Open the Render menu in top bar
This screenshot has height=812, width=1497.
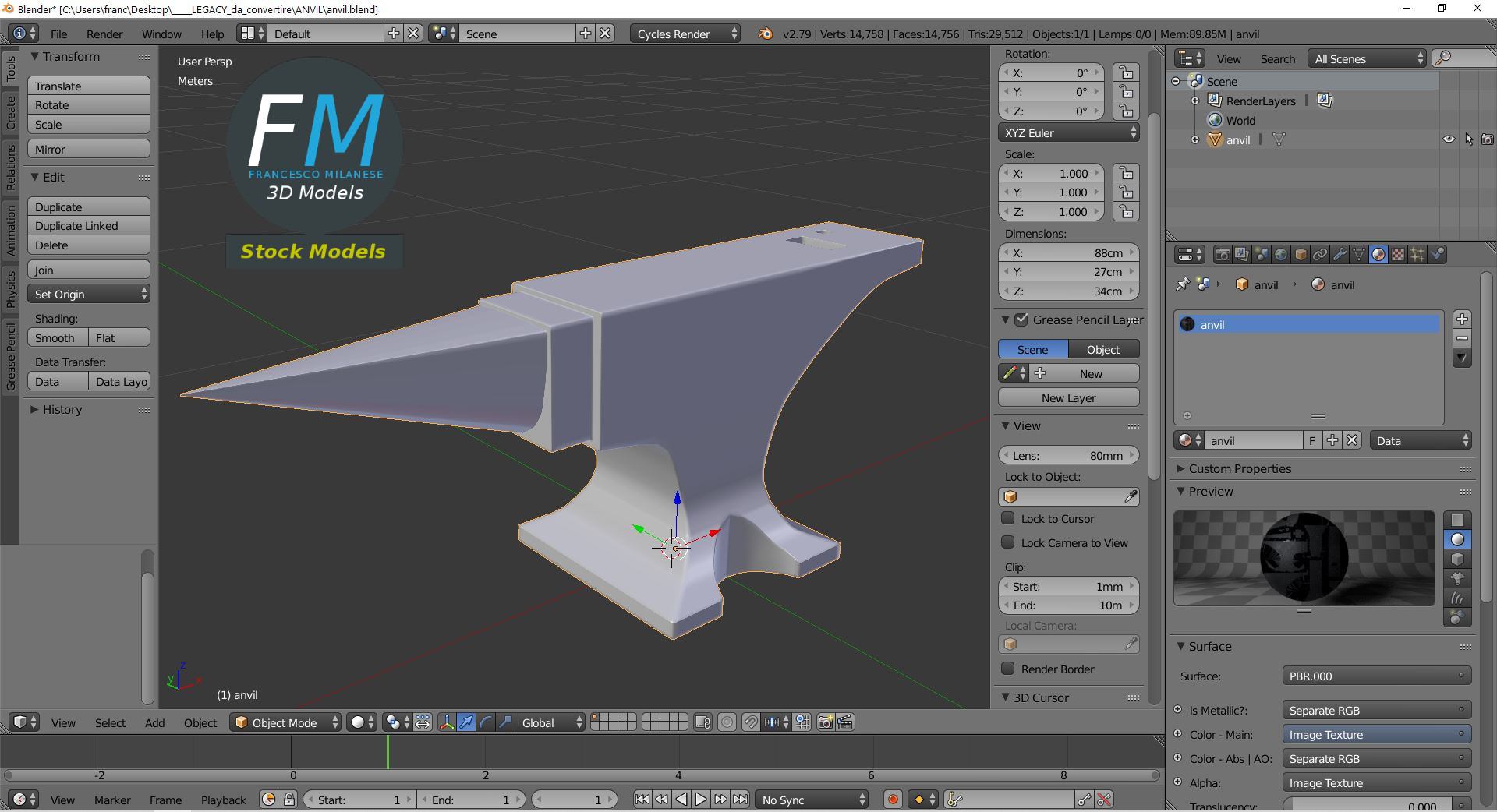pos(104,34)
